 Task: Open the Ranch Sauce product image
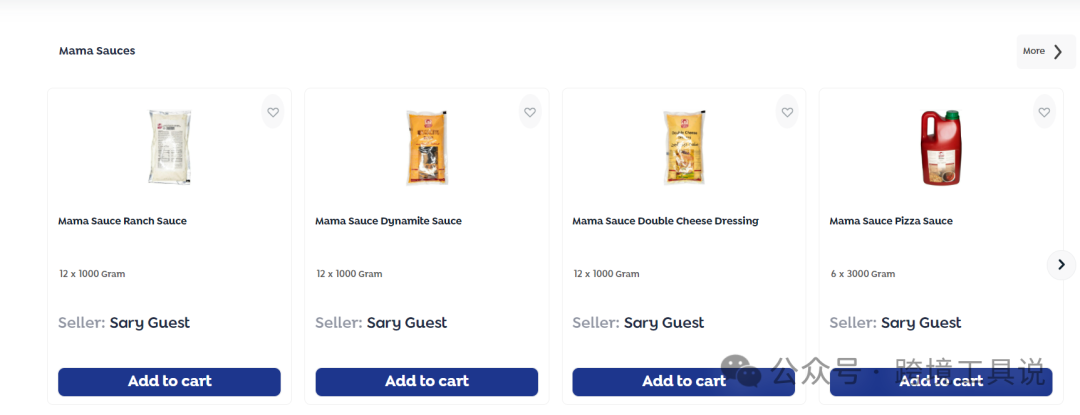pos(169,146)
